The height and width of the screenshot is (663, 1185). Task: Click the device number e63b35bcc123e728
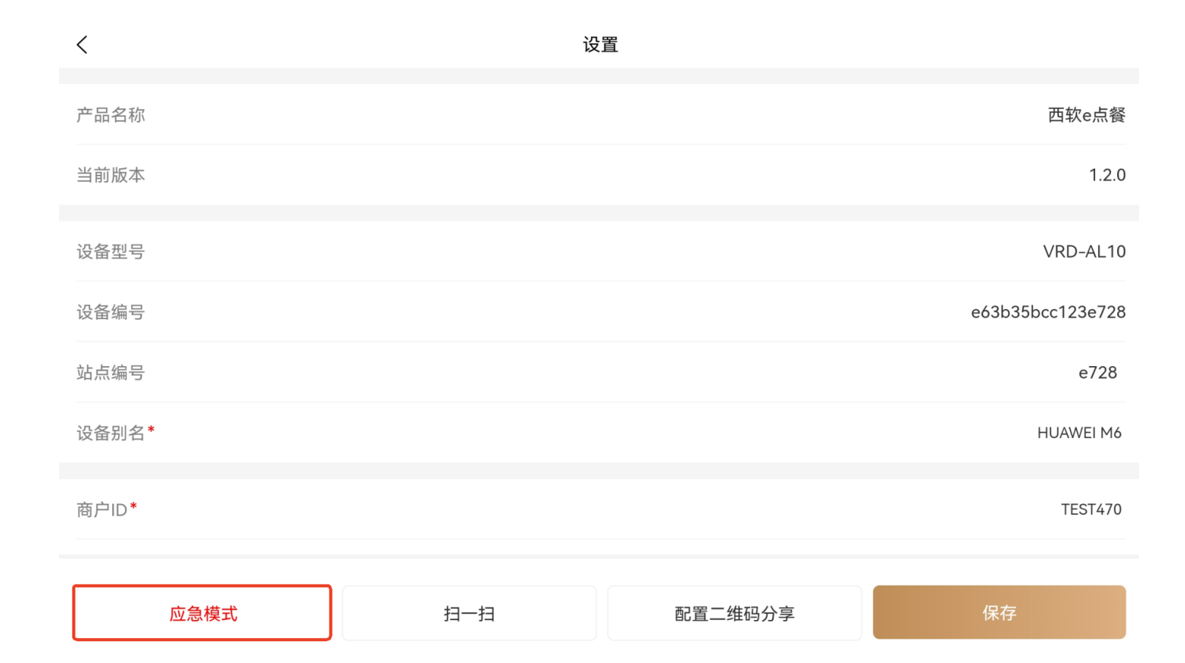pyautogui.click(x=1048, y=312)
